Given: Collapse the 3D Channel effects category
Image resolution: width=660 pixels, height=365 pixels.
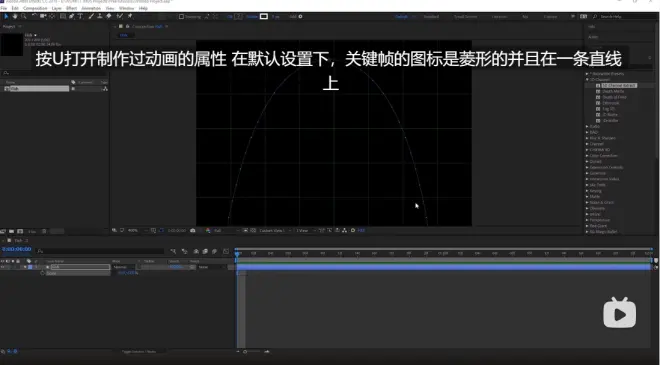Looking at the screenshot, I should click(587, 79).
